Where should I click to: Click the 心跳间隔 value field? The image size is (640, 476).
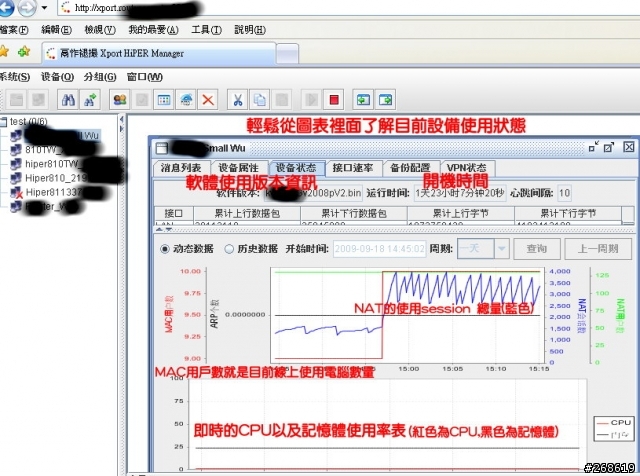point(564,193)
